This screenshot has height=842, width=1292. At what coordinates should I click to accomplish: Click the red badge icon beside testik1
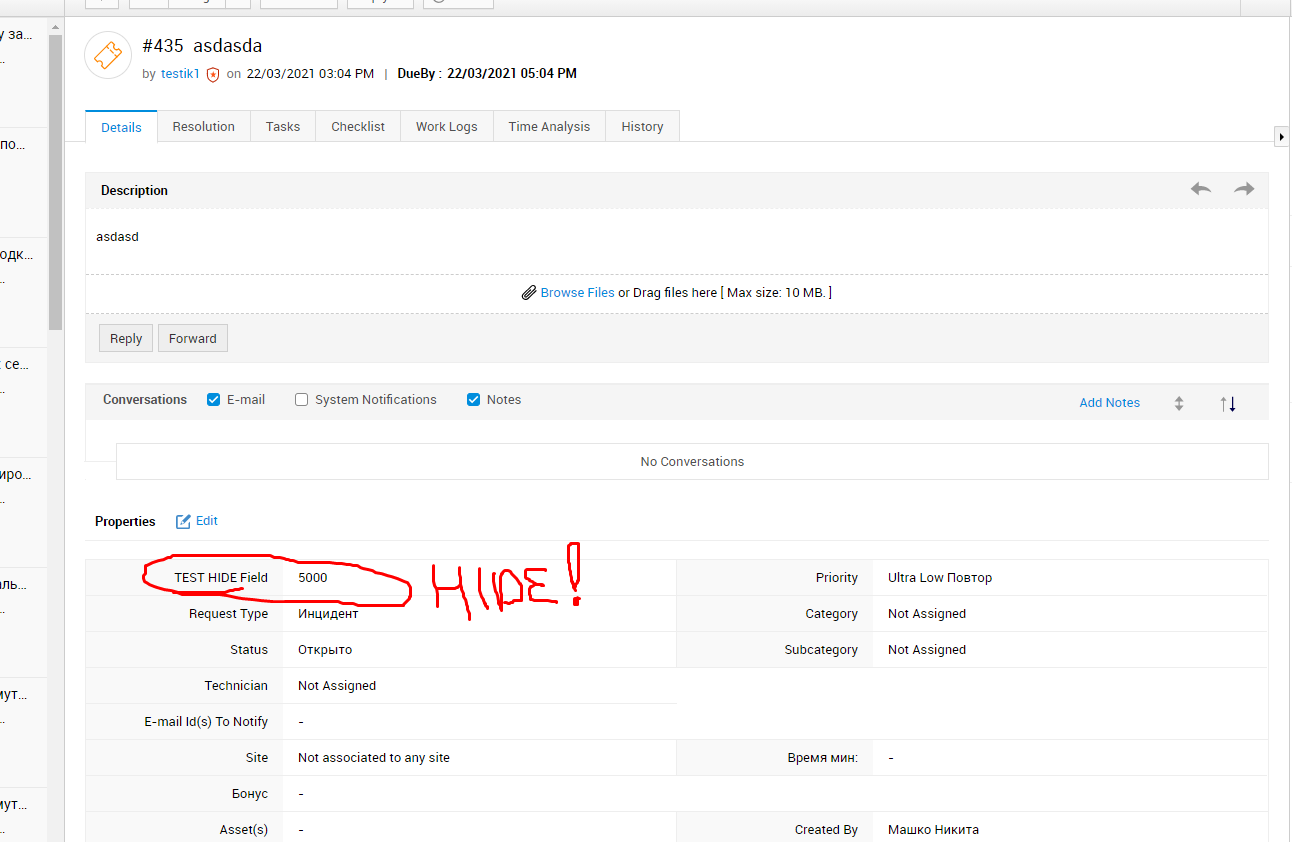(213, 74)
